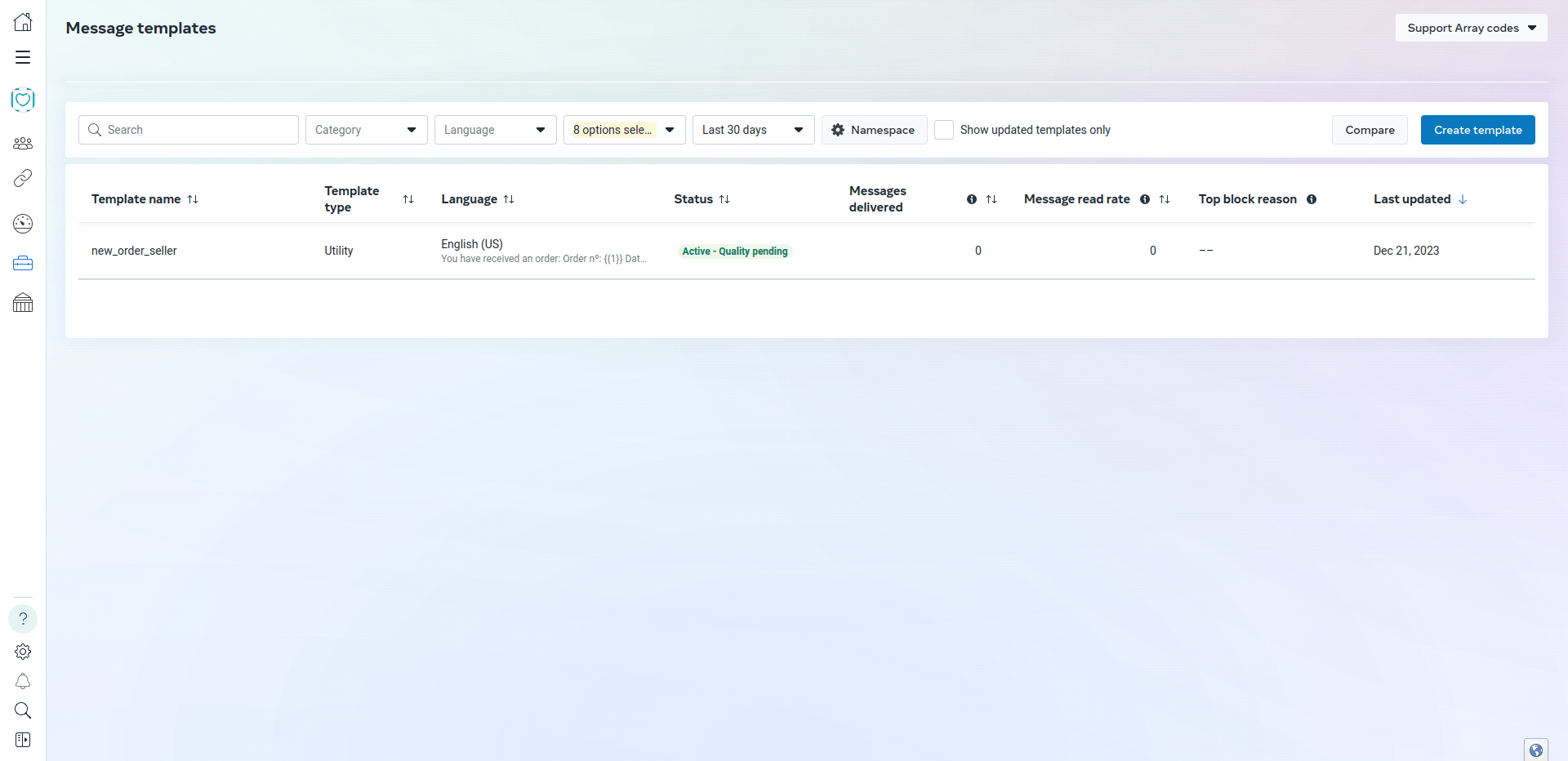Click the Create template button
Viewport: 1568px width, 761px height.
(x=1478, y=130)
